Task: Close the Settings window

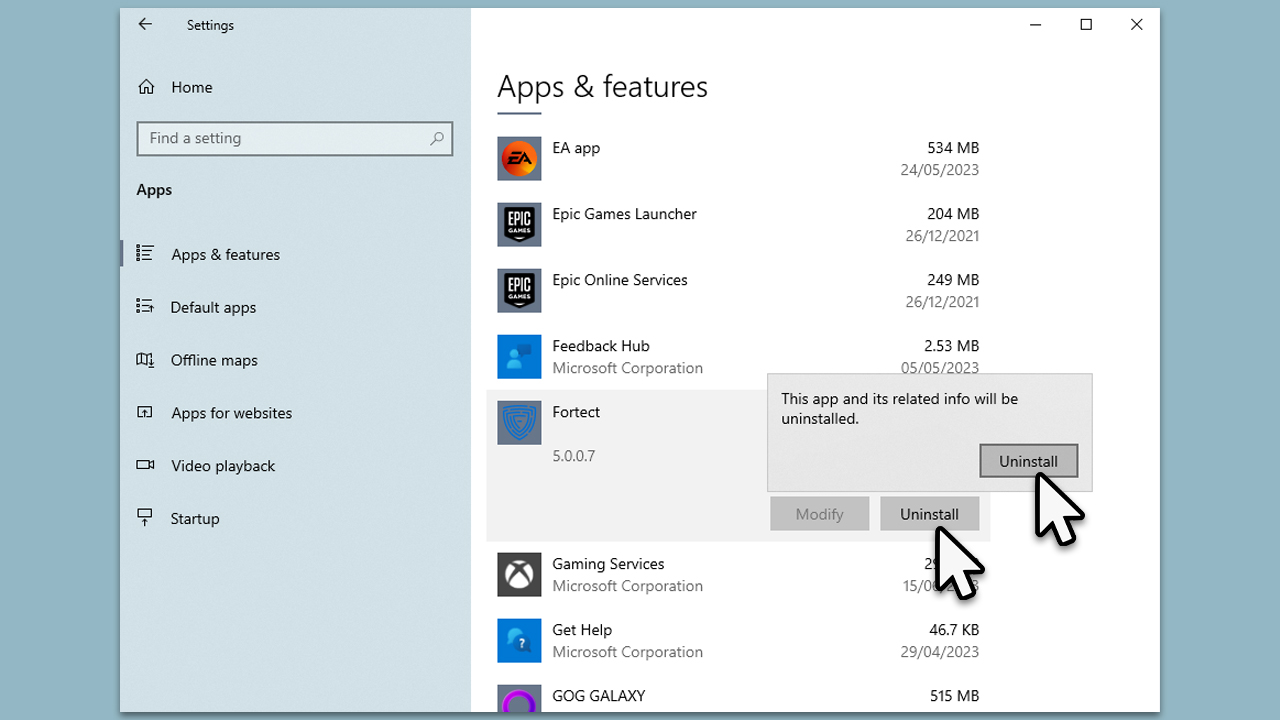Action: 1136,25
